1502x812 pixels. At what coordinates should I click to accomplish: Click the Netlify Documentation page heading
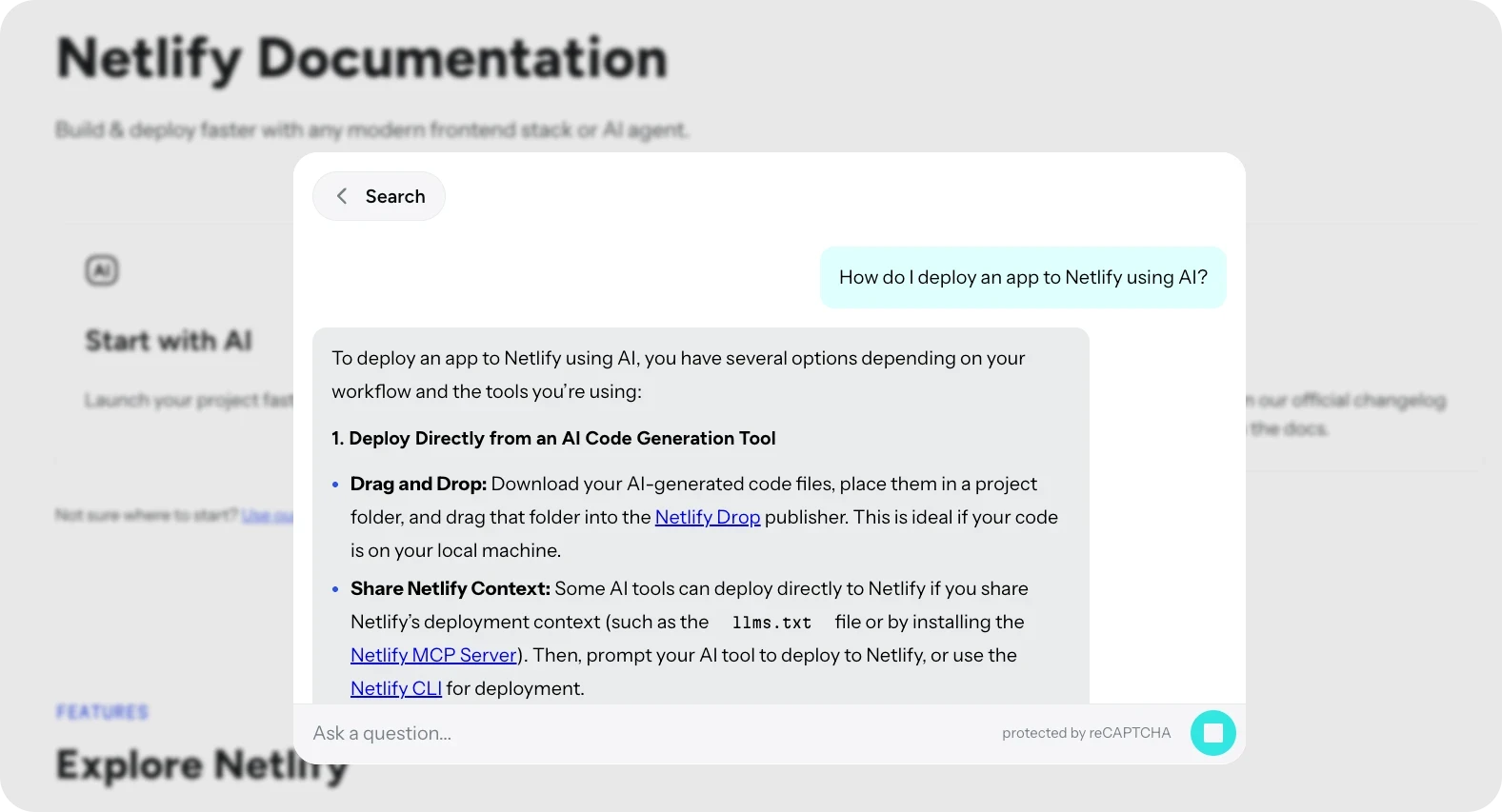click(x=362, y=59)
